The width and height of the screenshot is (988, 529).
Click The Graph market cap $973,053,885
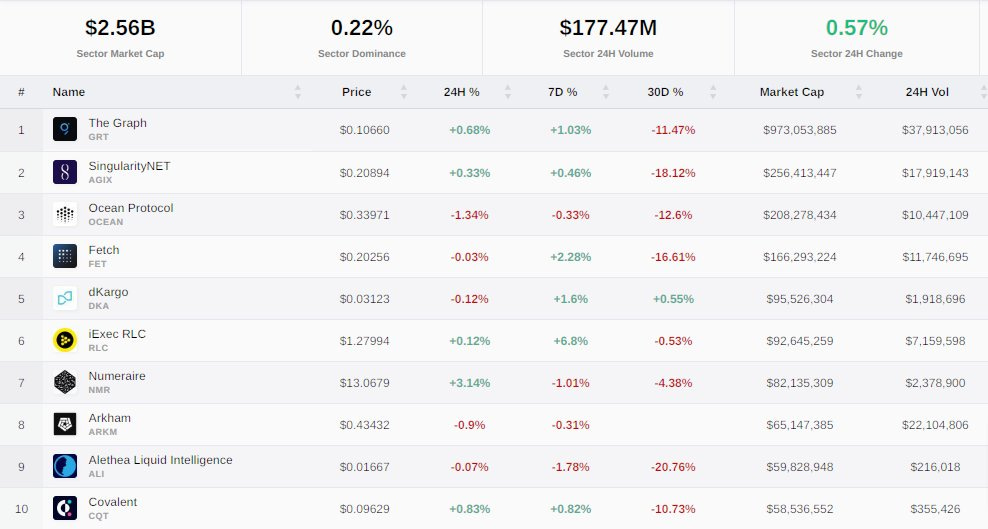coord(800,130)
